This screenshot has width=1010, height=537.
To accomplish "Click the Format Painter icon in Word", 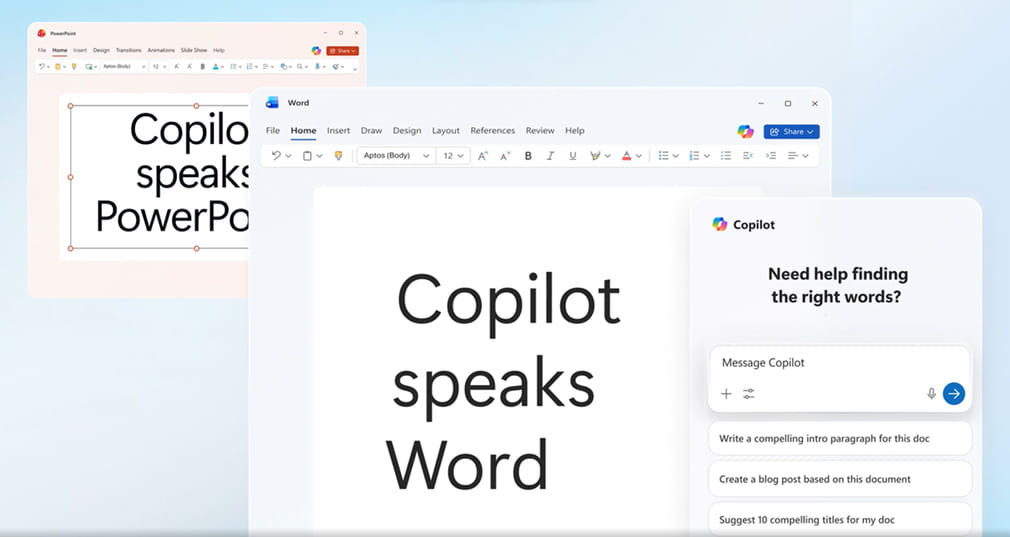I will click(x=338, y=156).
